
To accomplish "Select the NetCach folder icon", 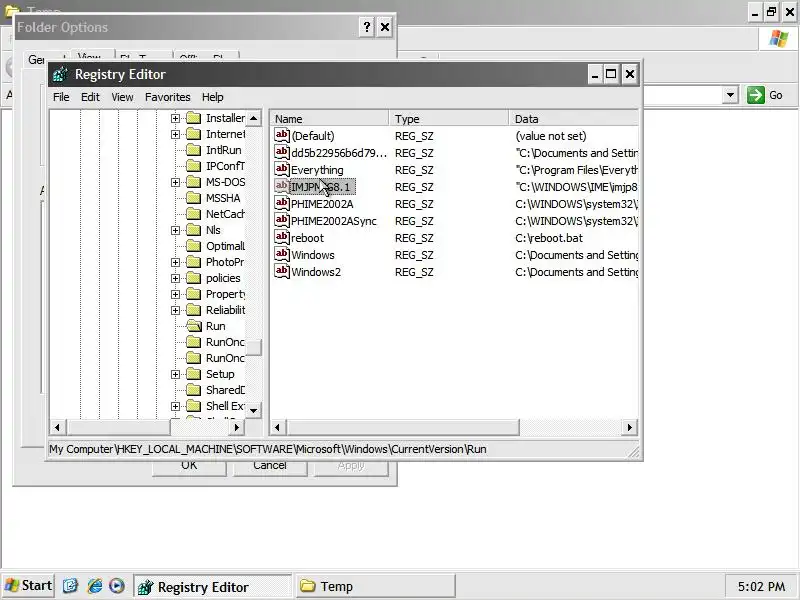I will pos(193,214).
